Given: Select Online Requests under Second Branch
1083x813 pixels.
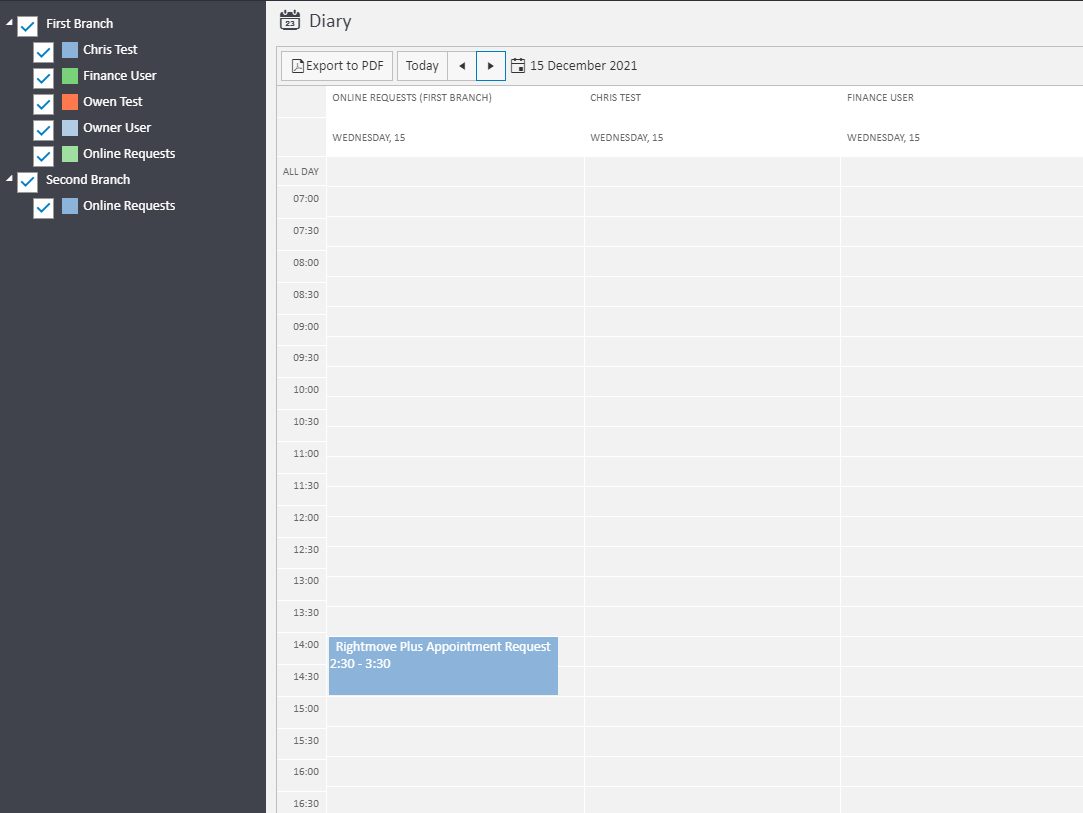Looking at the screenshot, I should [129, 206].
